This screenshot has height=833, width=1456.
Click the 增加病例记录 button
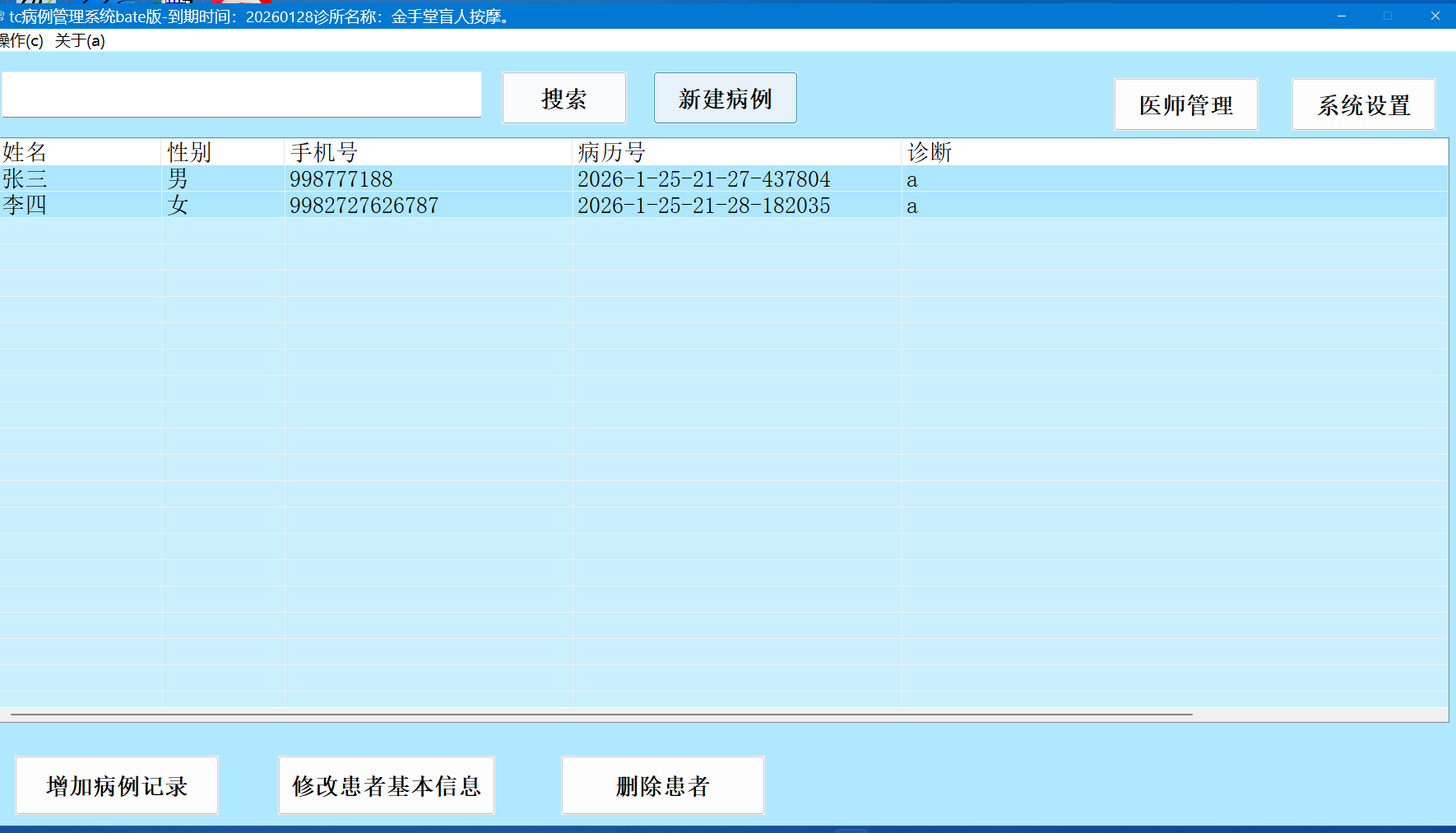116,785
